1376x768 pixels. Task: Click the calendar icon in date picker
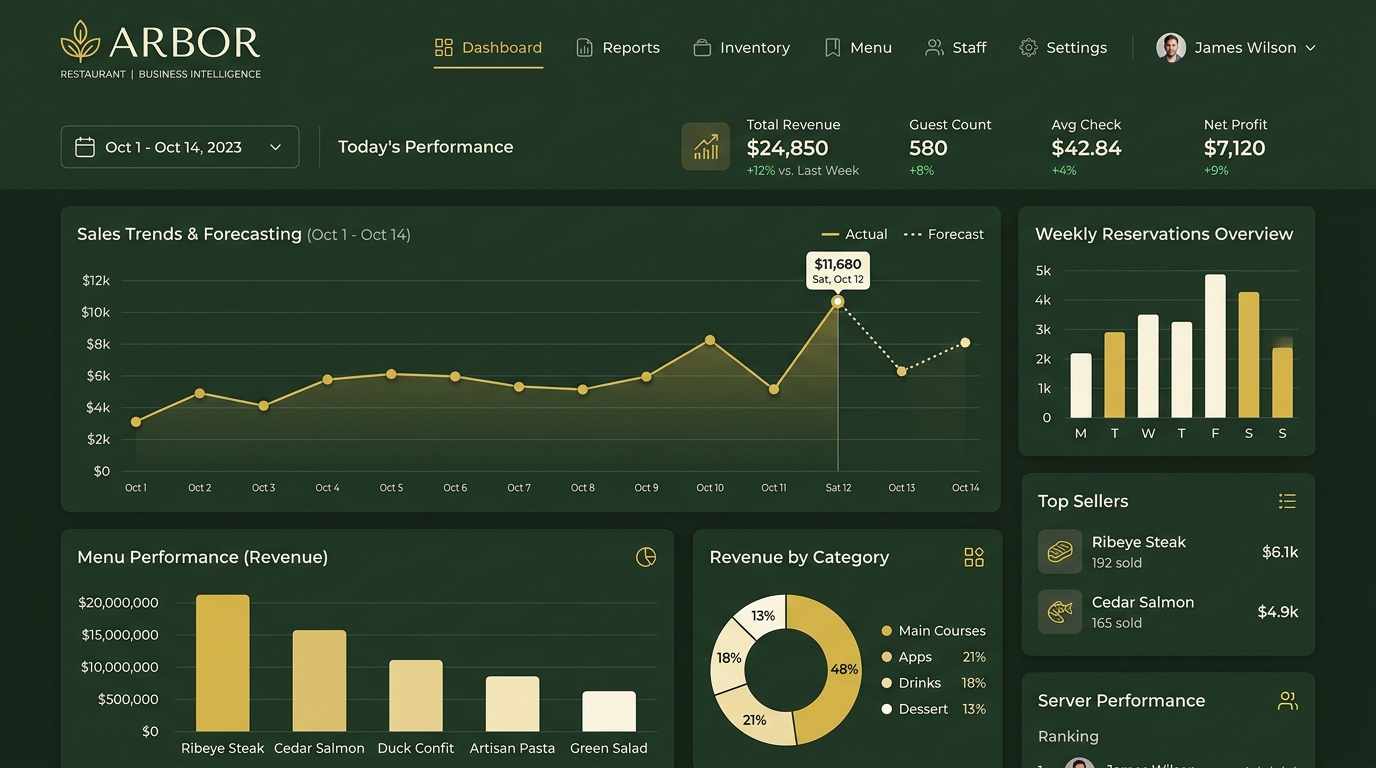[x=85, y=147]
